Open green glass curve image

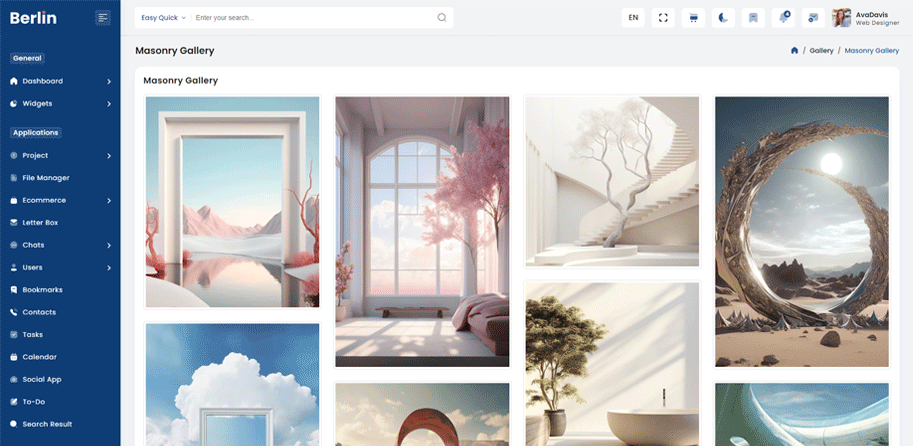tap(802, 415)
